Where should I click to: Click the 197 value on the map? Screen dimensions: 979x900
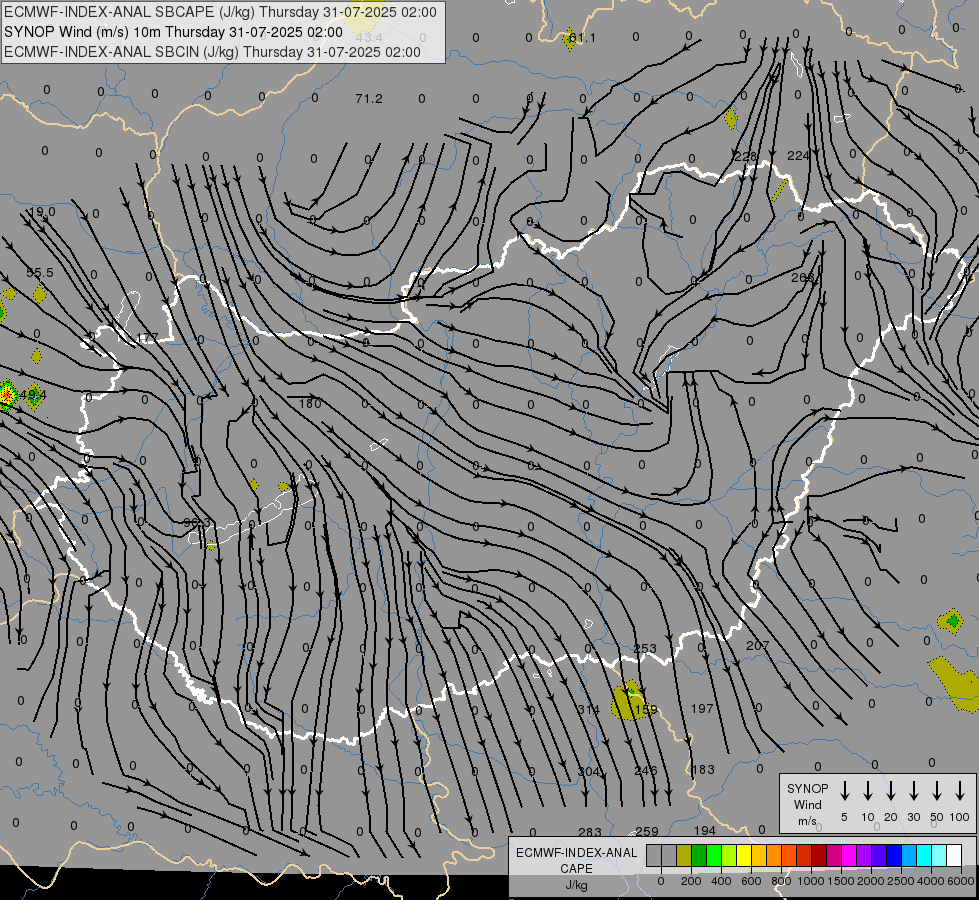pyautogui.click(x=702, y=708)
